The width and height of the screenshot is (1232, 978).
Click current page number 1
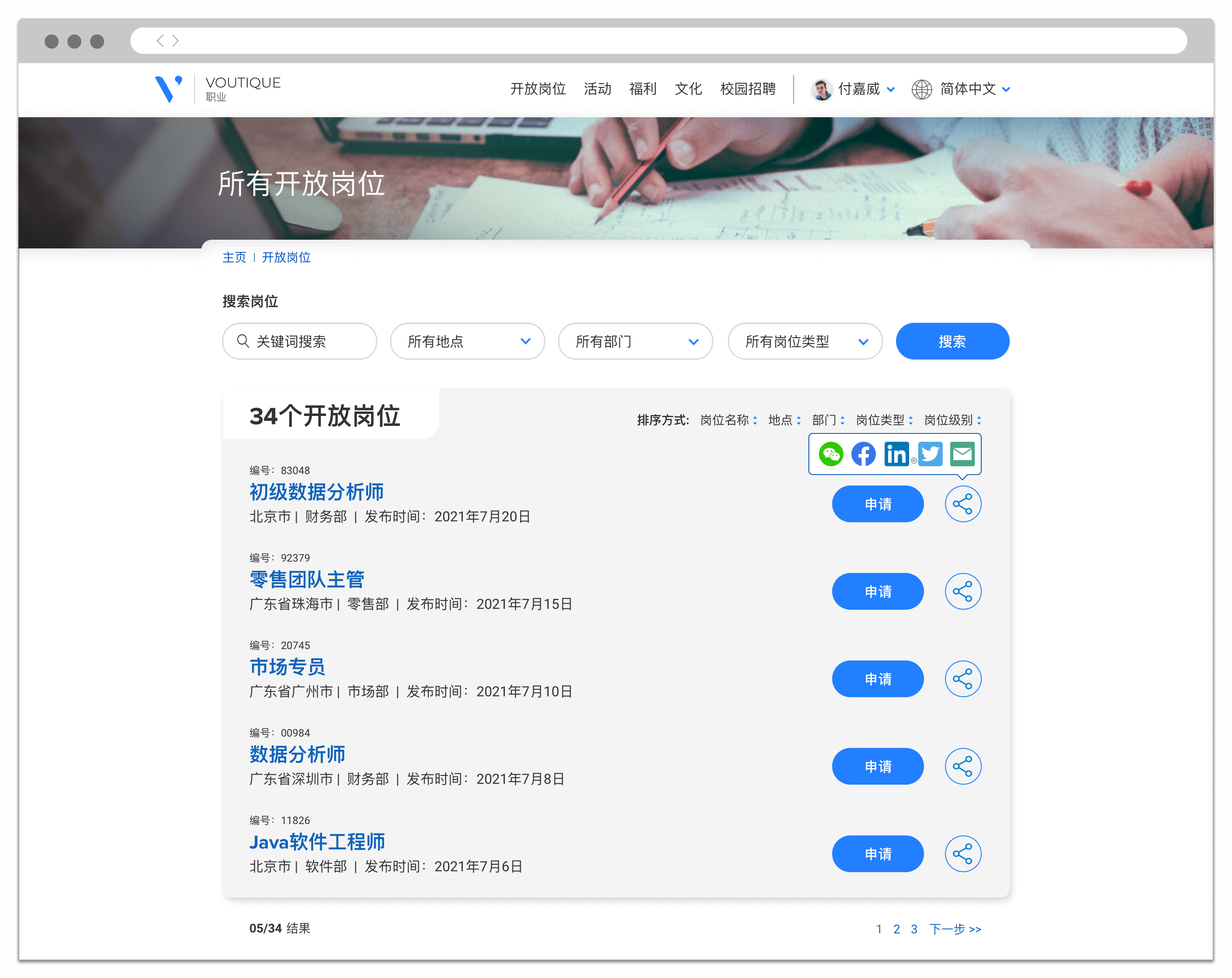pyautogui.click(x=879, y=929)
